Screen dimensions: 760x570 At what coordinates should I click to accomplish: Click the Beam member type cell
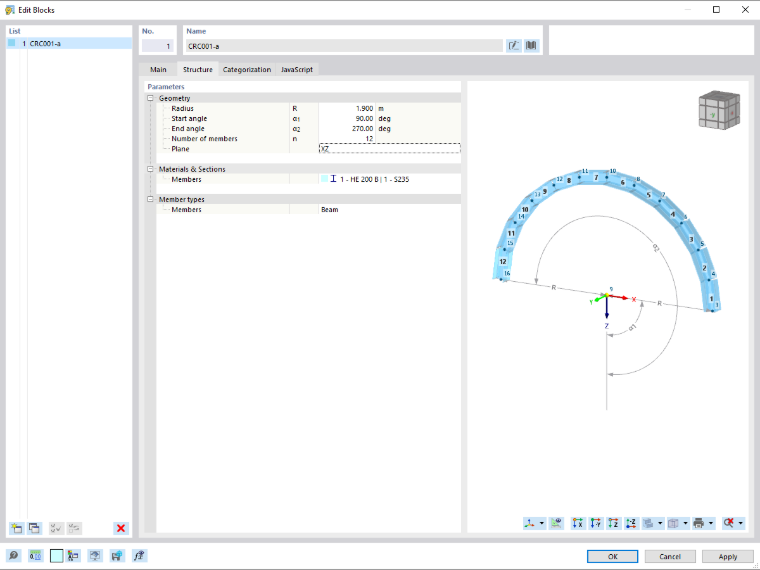point(390,209)
